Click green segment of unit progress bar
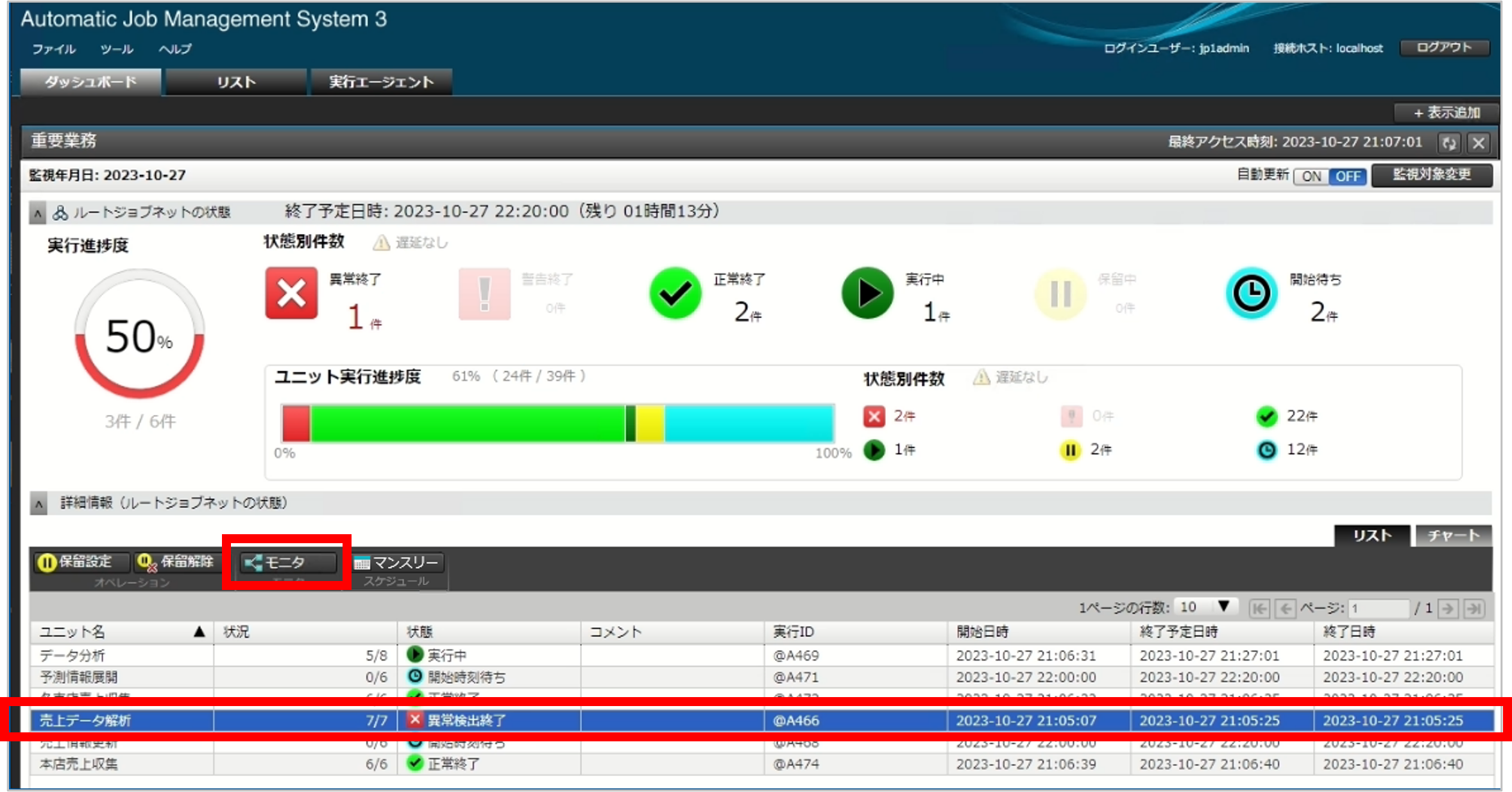The width and height of the screenshot is (1512, 792). pyautogui.click(x=468, y=423)
